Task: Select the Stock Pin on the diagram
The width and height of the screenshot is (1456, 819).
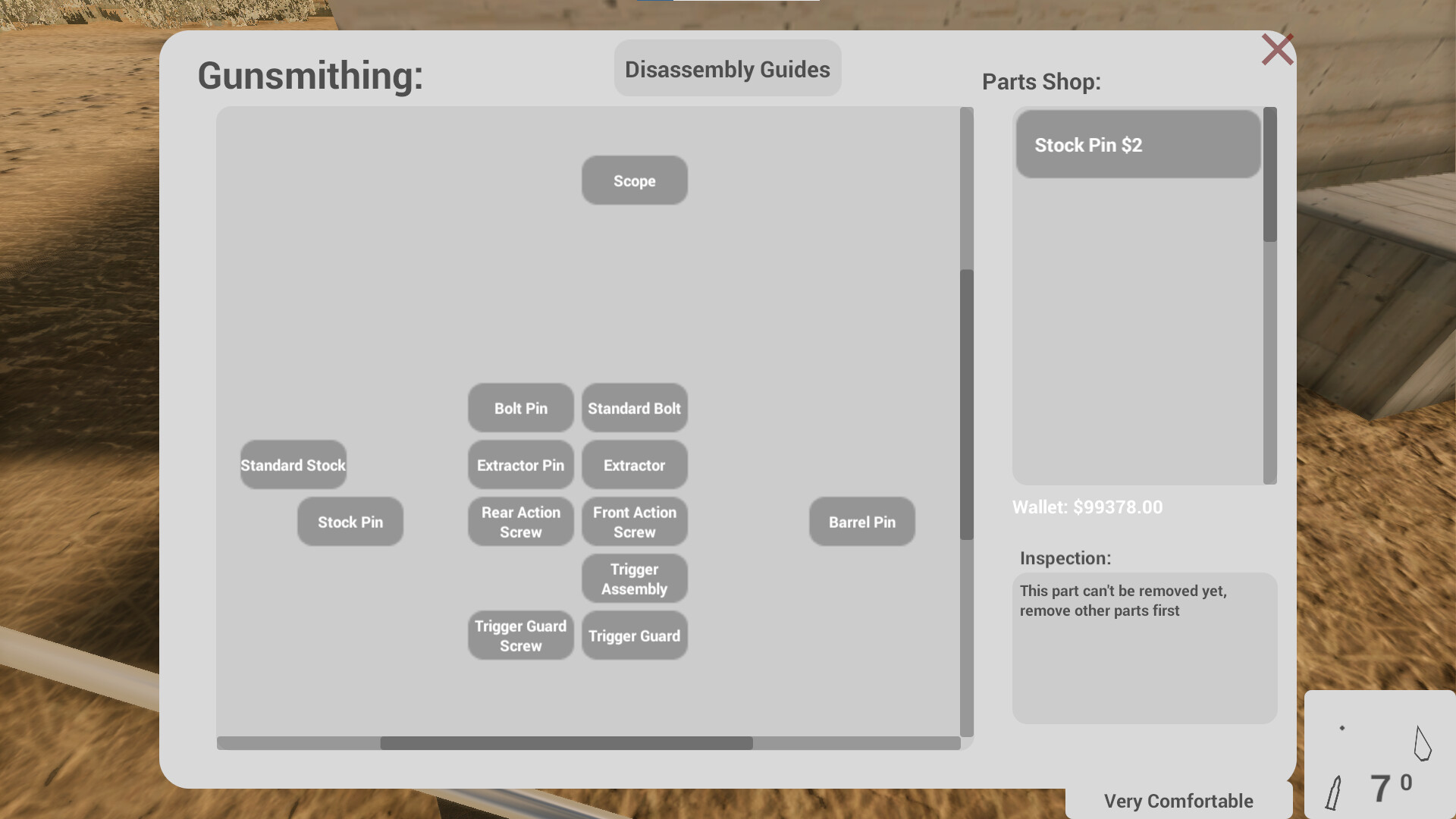Action: tap(350, 522)
